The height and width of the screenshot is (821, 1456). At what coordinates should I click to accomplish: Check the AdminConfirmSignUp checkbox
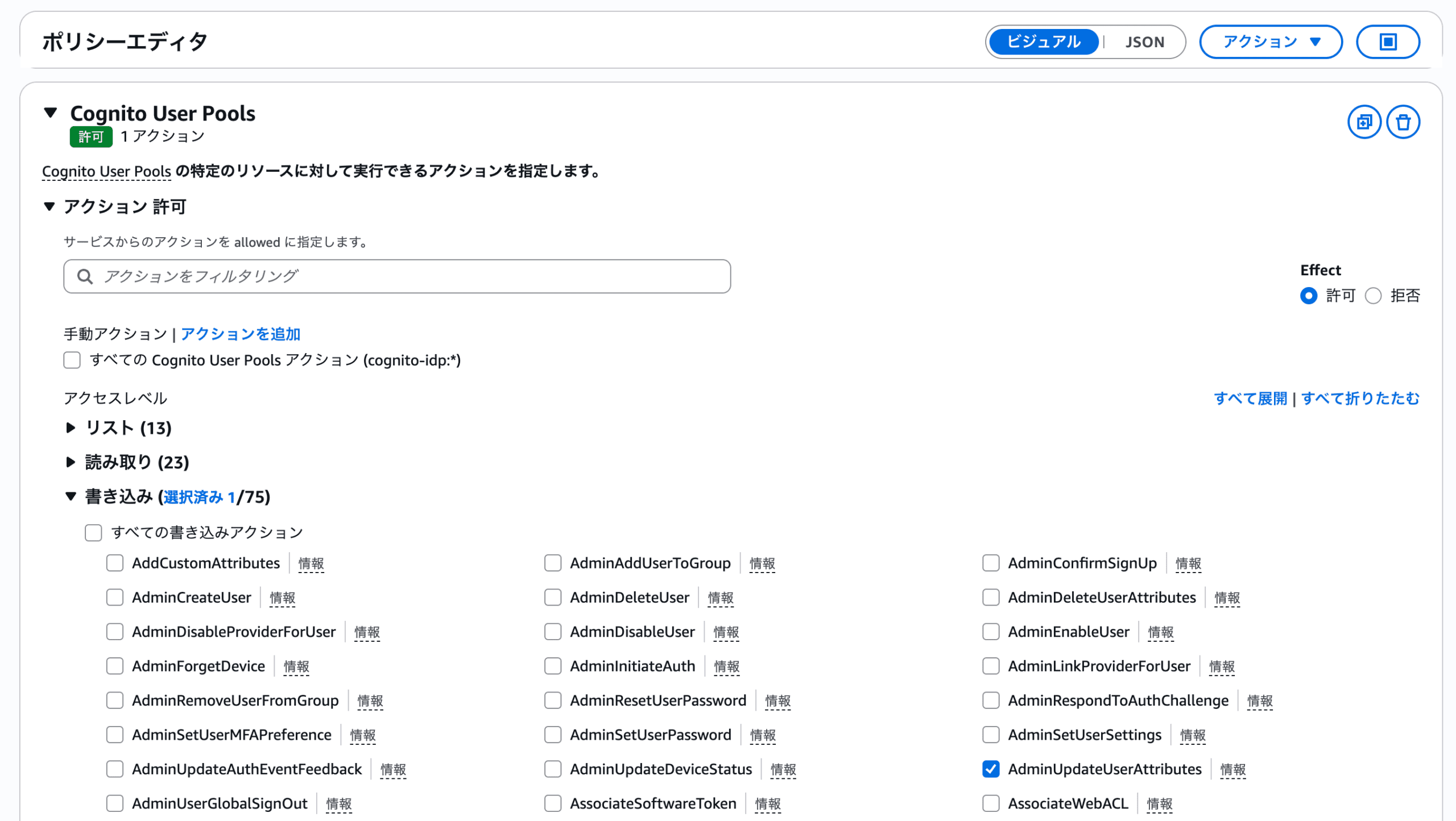[991, 563]
